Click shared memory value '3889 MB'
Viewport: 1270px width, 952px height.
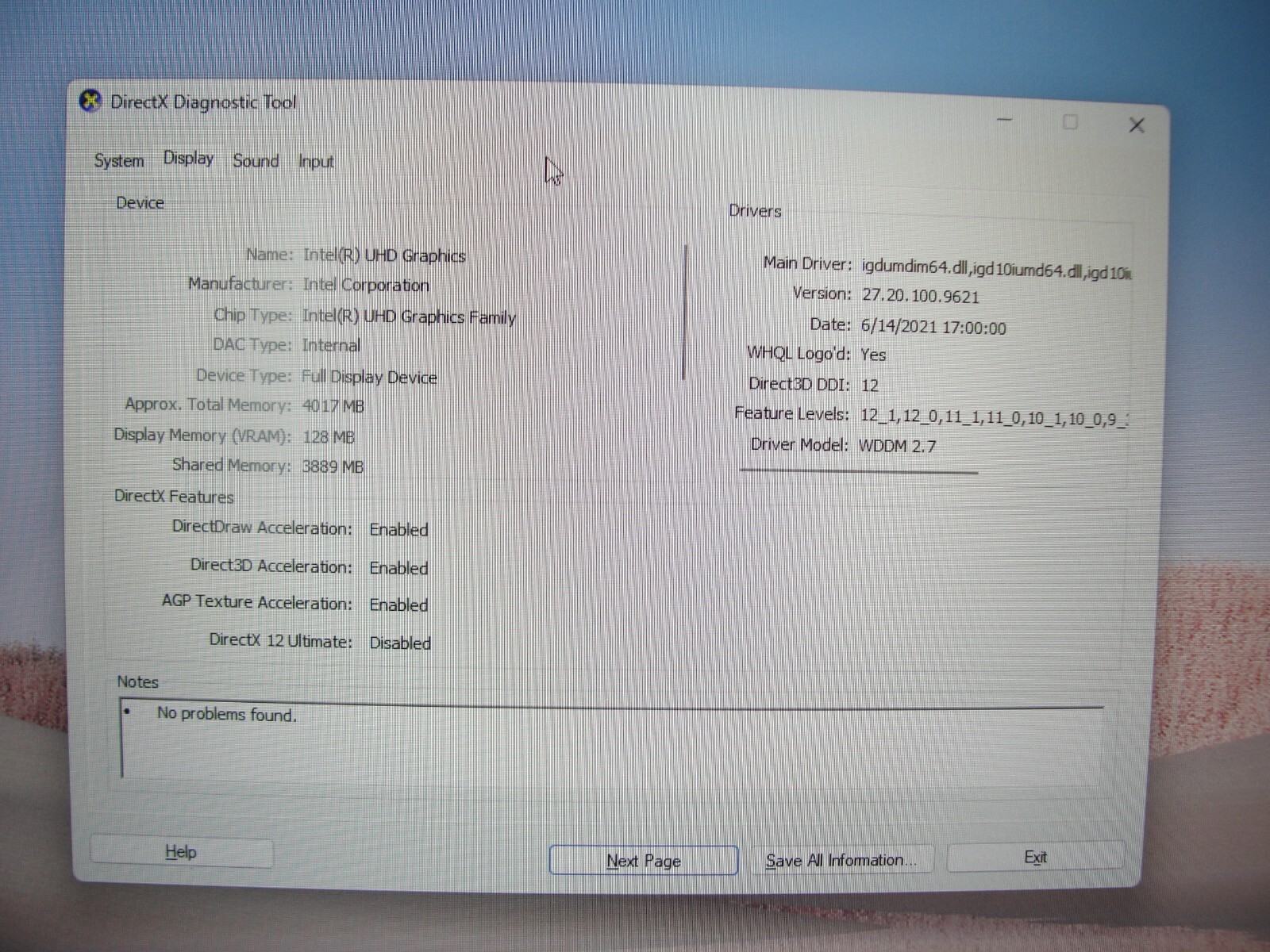pyautogui.click(x=333, y=466)
